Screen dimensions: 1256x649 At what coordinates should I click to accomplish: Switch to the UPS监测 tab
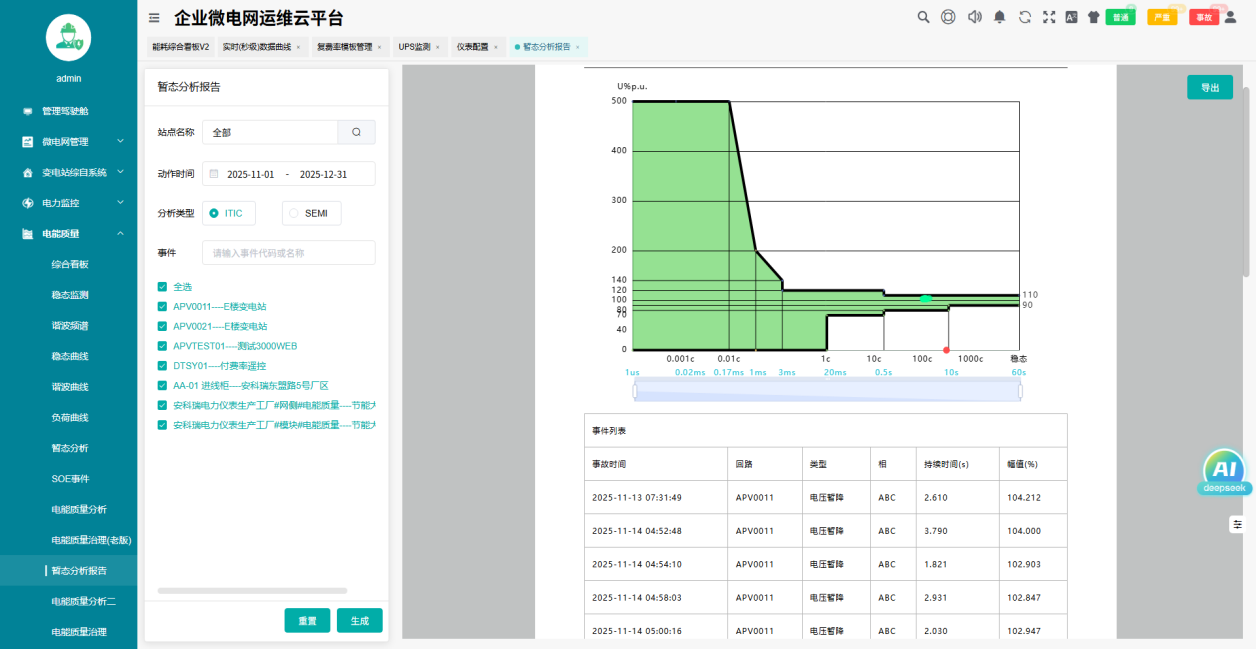pyautogui.click(x=414, y=47)
